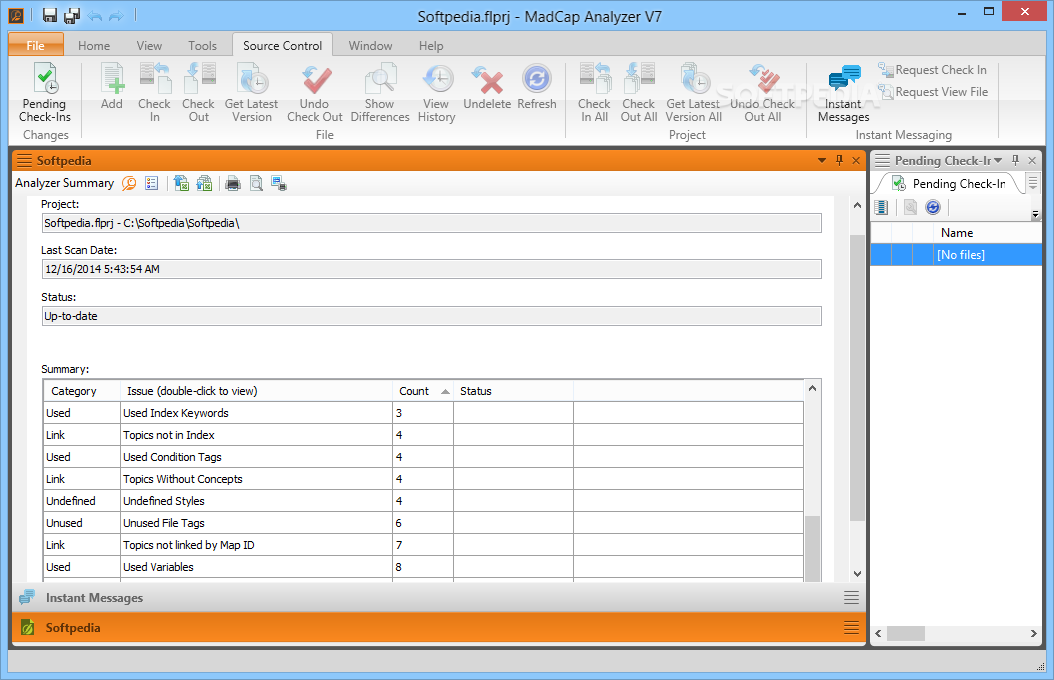
Task: Open View History
Action: pos(436,93)
